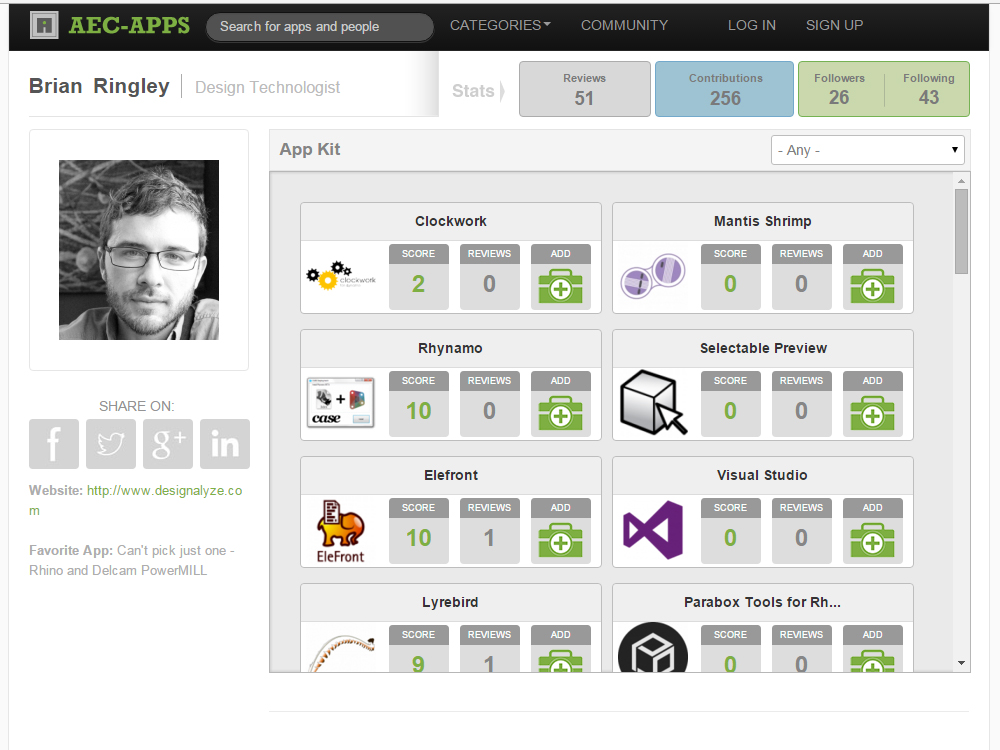This screenshot has width=1000, height=750.
Task: Open the Contributions 256 stats tab
Action: click(724, 89)
